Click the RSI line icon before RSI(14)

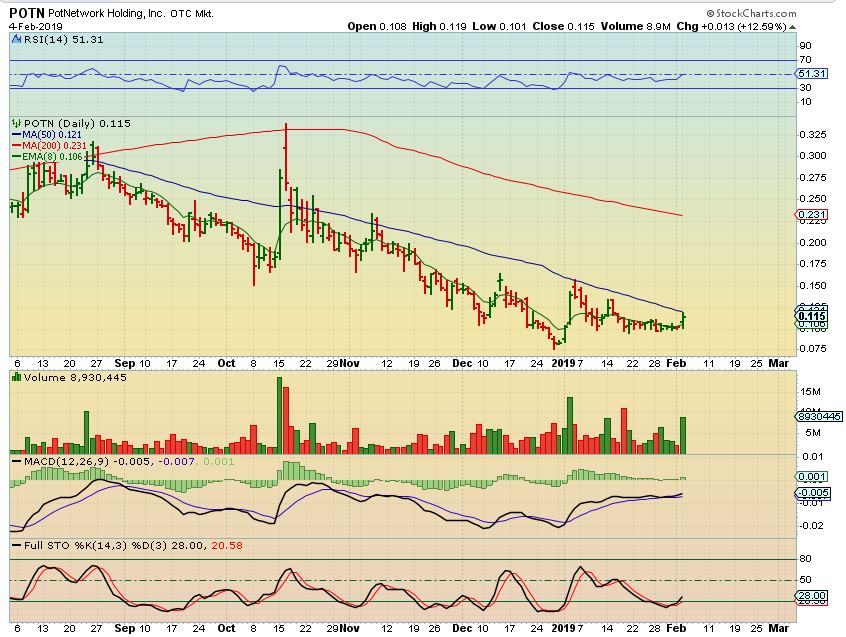tap(16, 39)
